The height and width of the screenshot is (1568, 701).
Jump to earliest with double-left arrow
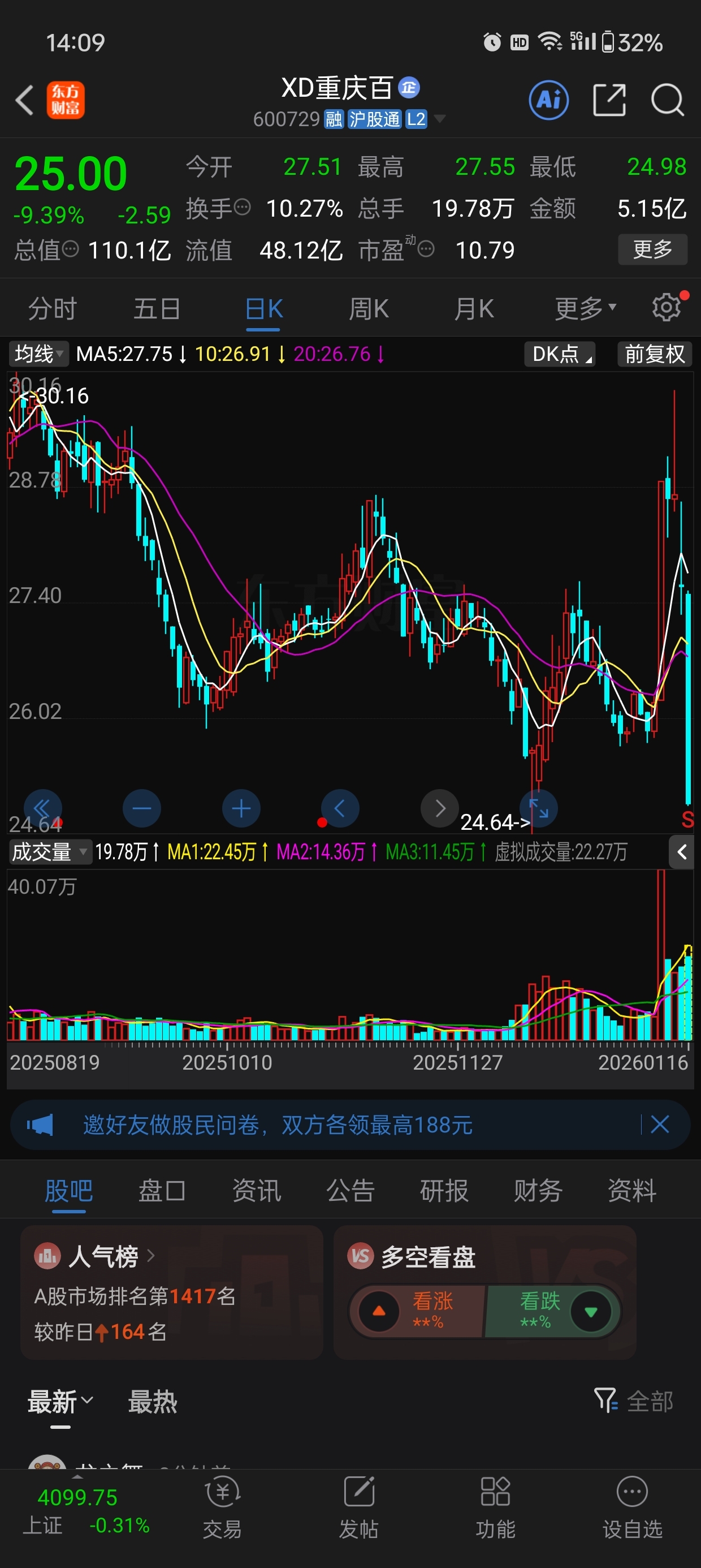(42, 808)
